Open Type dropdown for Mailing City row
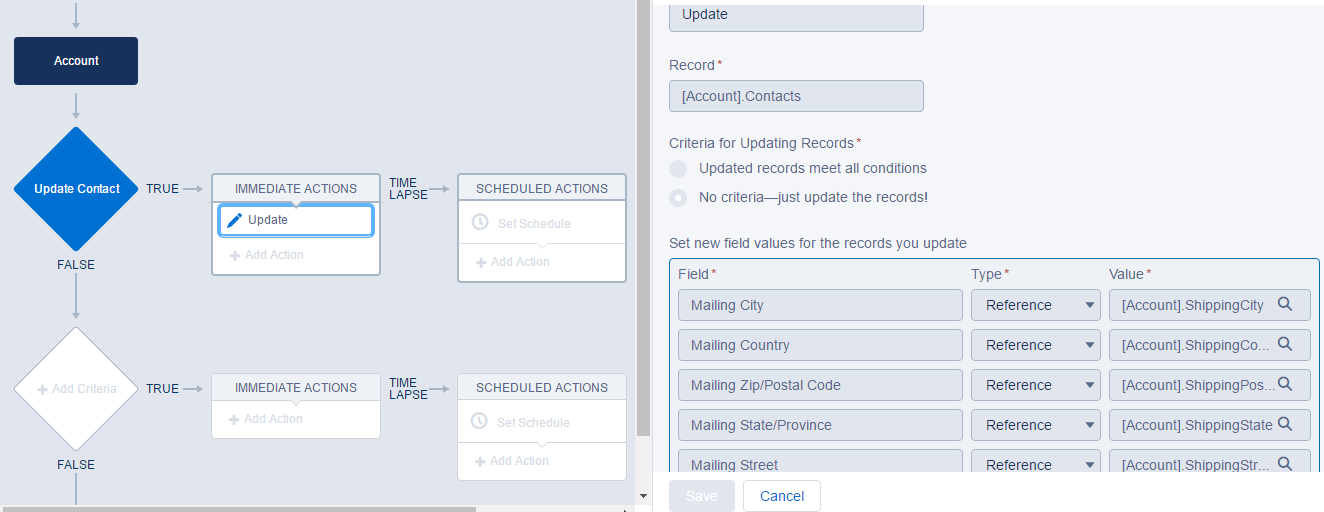 tap(1035, 305)
